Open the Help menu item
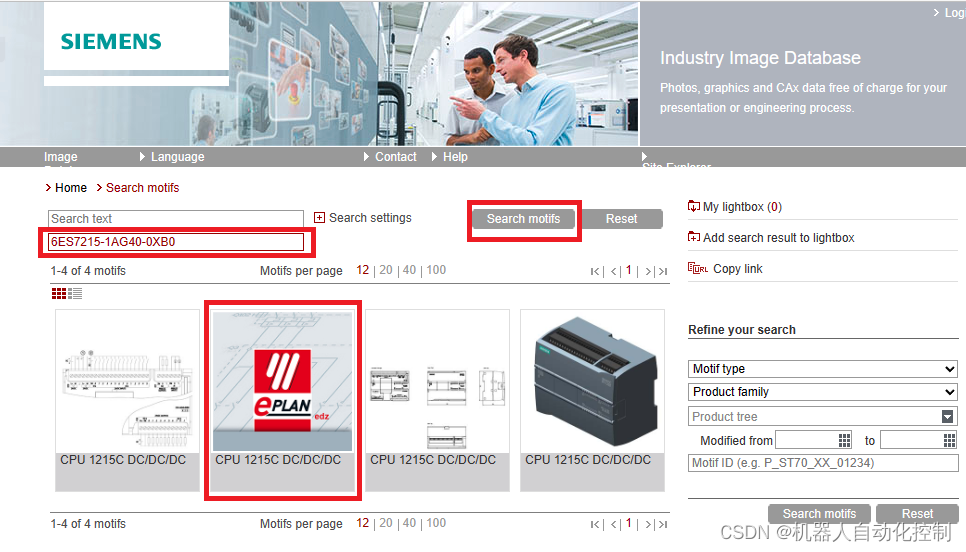 point(455,157)
